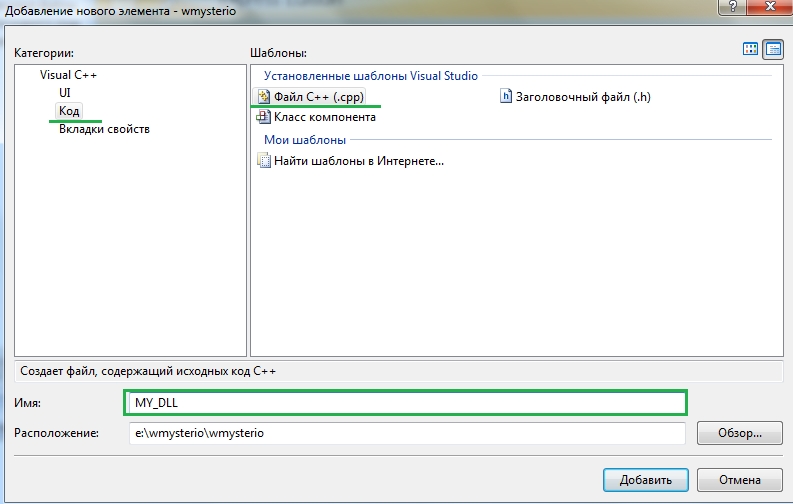
Task: Choose the Класс компонента template icon
Action: [264, 117]
